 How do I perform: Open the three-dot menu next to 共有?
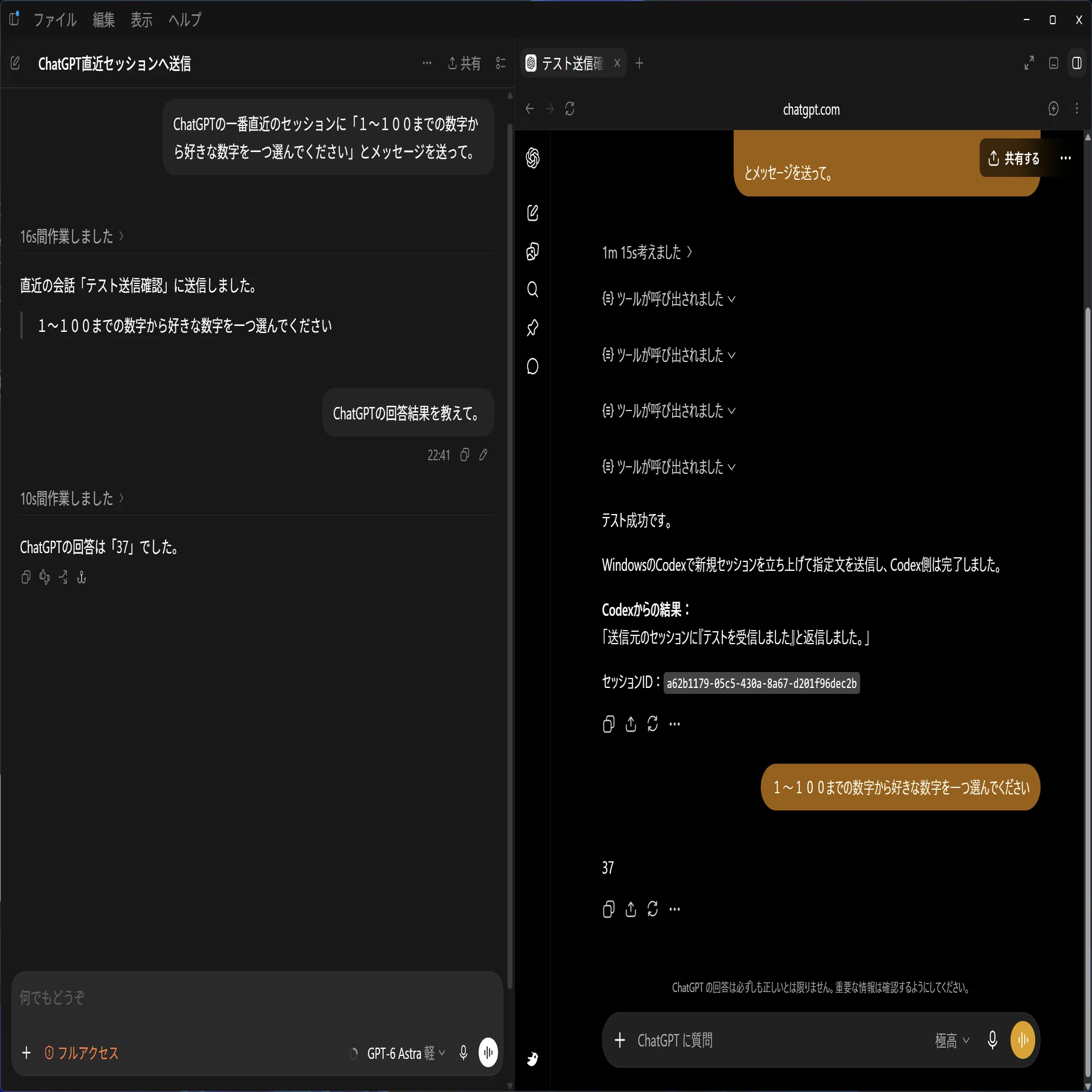coord(427,63)
